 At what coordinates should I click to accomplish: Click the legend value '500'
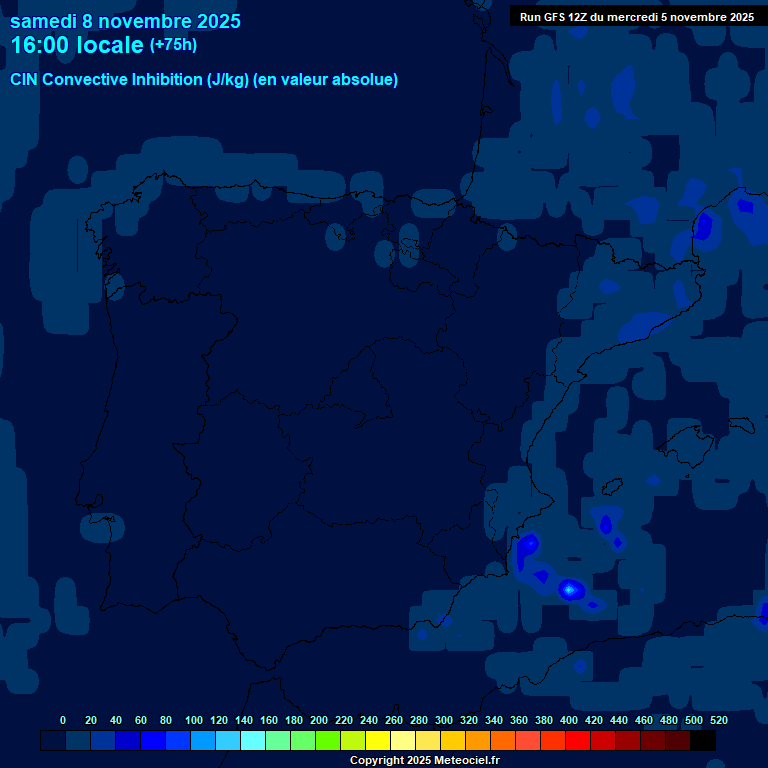coord(694,720)
